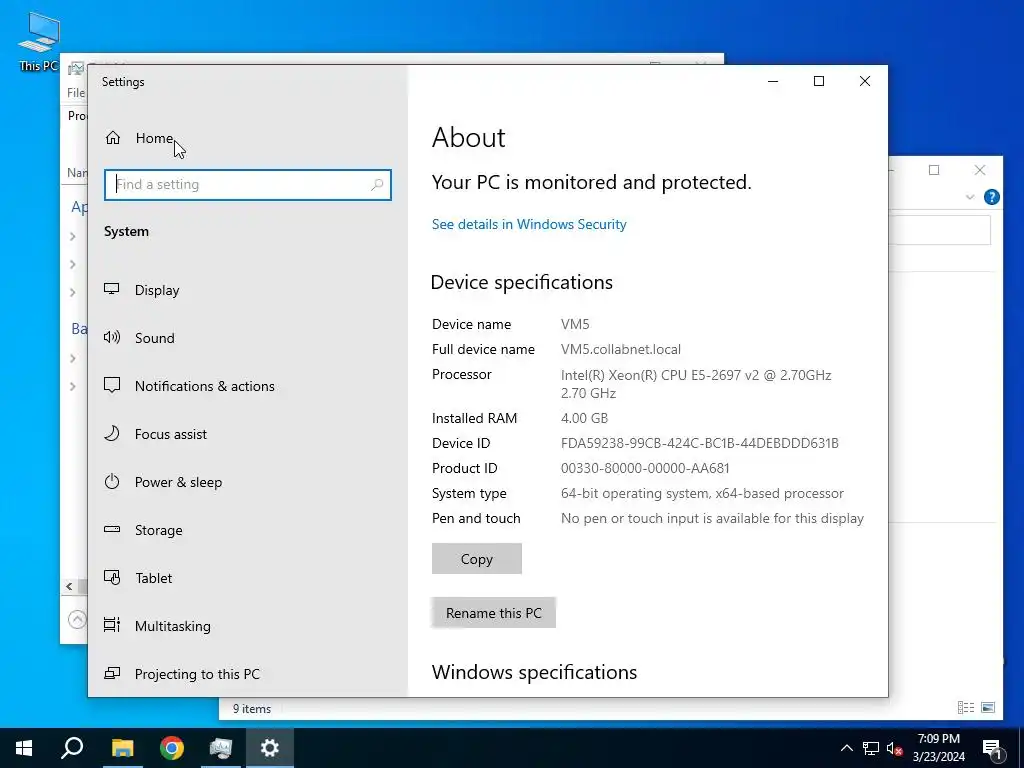
Task: Open Focus assist settings
Action: point(155,434)
